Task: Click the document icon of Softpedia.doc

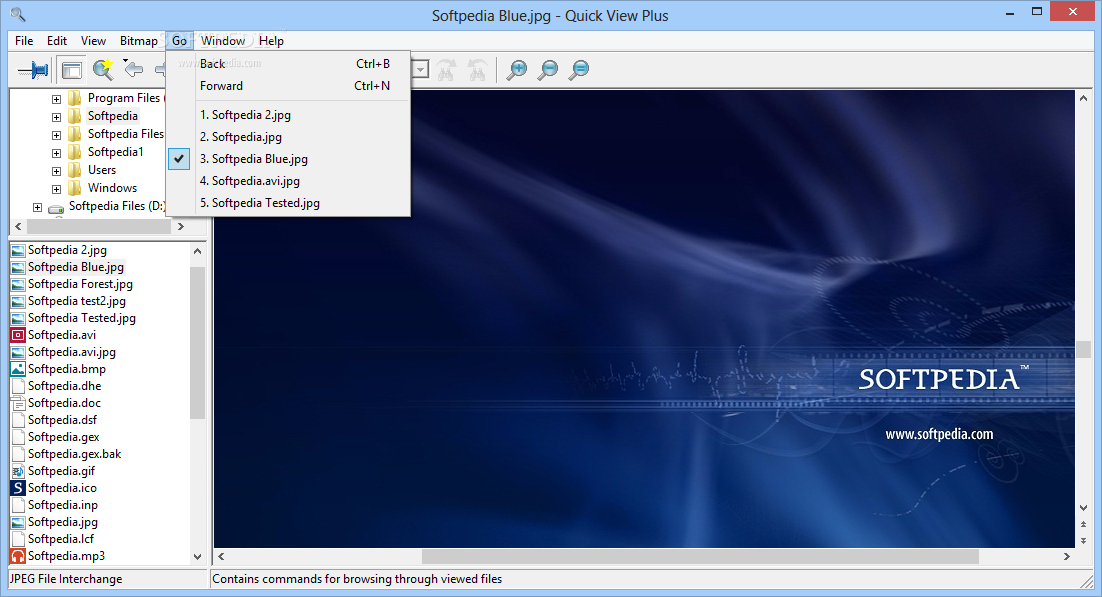Action: (18, 403)
